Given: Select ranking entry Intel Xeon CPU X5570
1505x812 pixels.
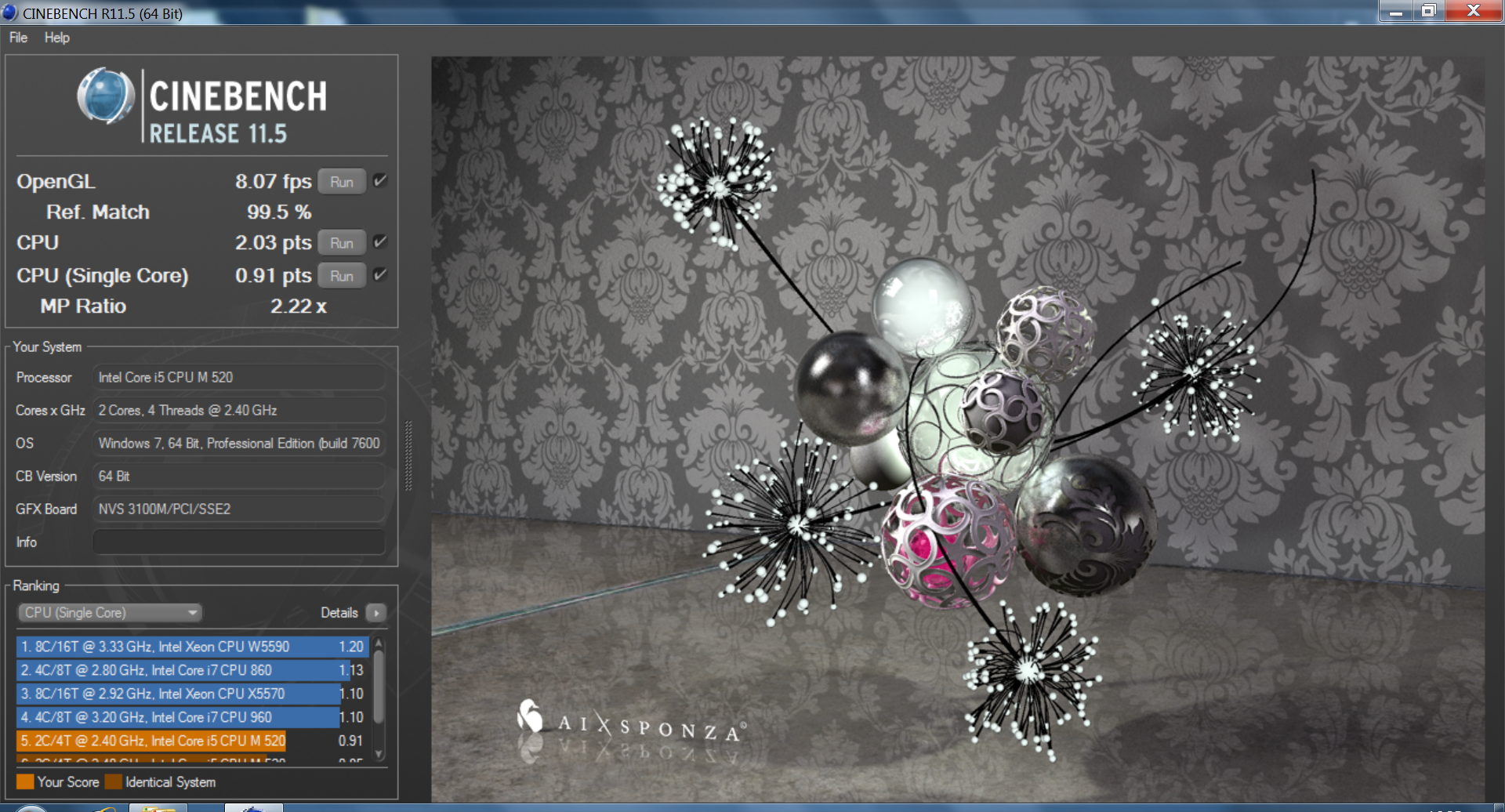Looking at the screenshot, I should pos(193,694).
